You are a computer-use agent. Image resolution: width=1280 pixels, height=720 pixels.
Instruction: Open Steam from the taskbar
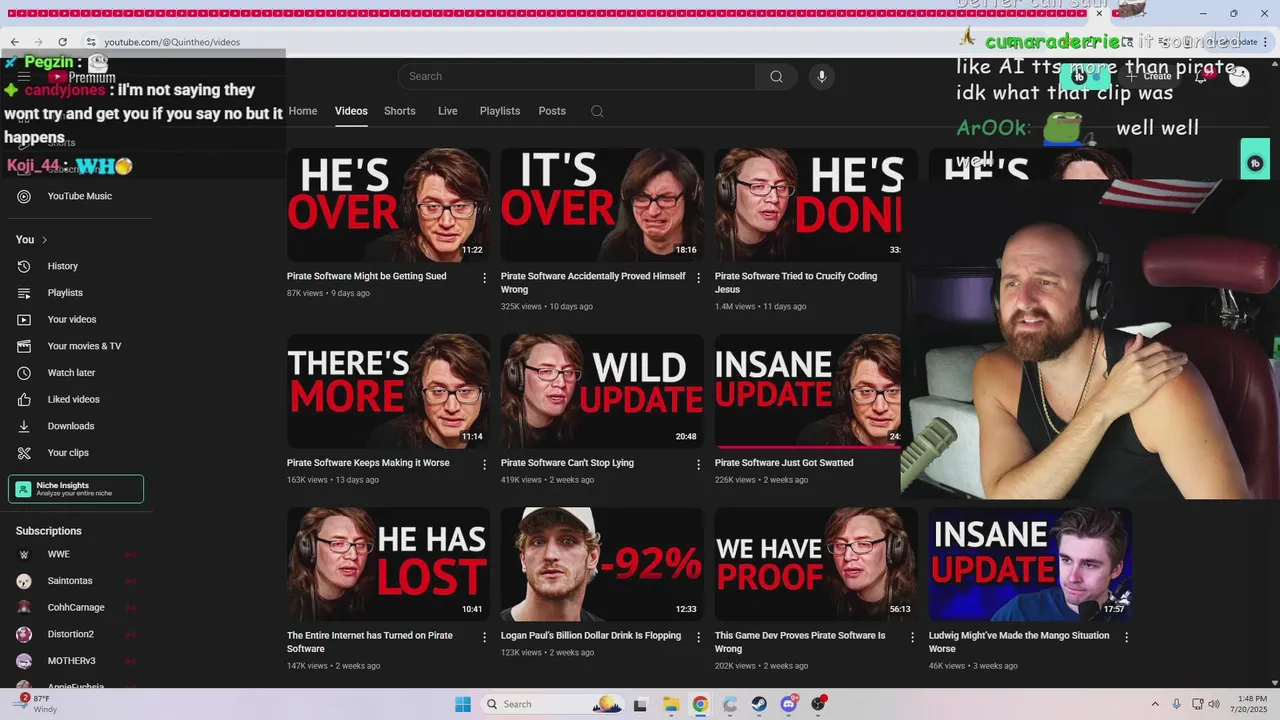759,704
